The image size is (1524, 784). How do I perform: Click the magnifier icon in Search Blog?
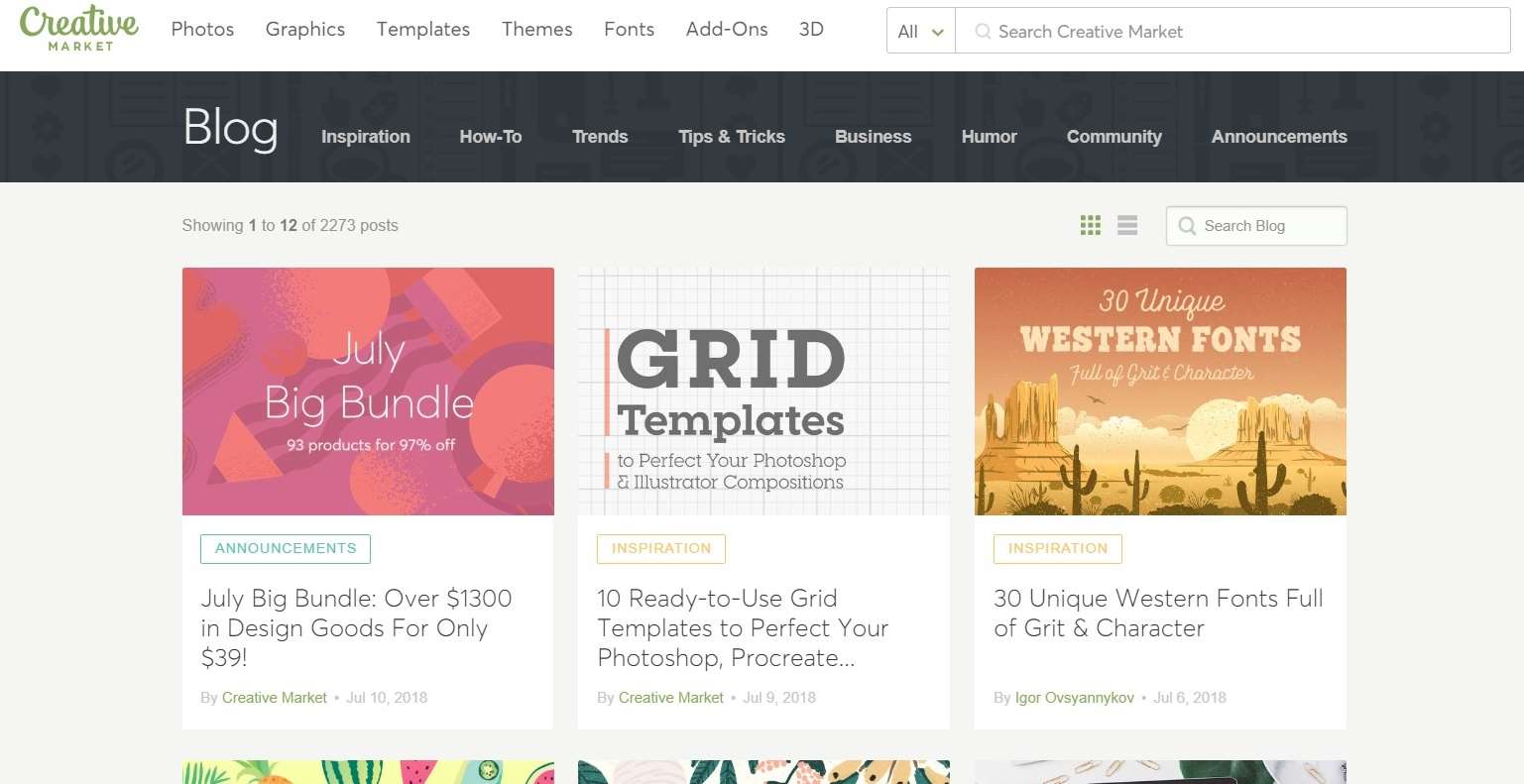click(1187, 226)
